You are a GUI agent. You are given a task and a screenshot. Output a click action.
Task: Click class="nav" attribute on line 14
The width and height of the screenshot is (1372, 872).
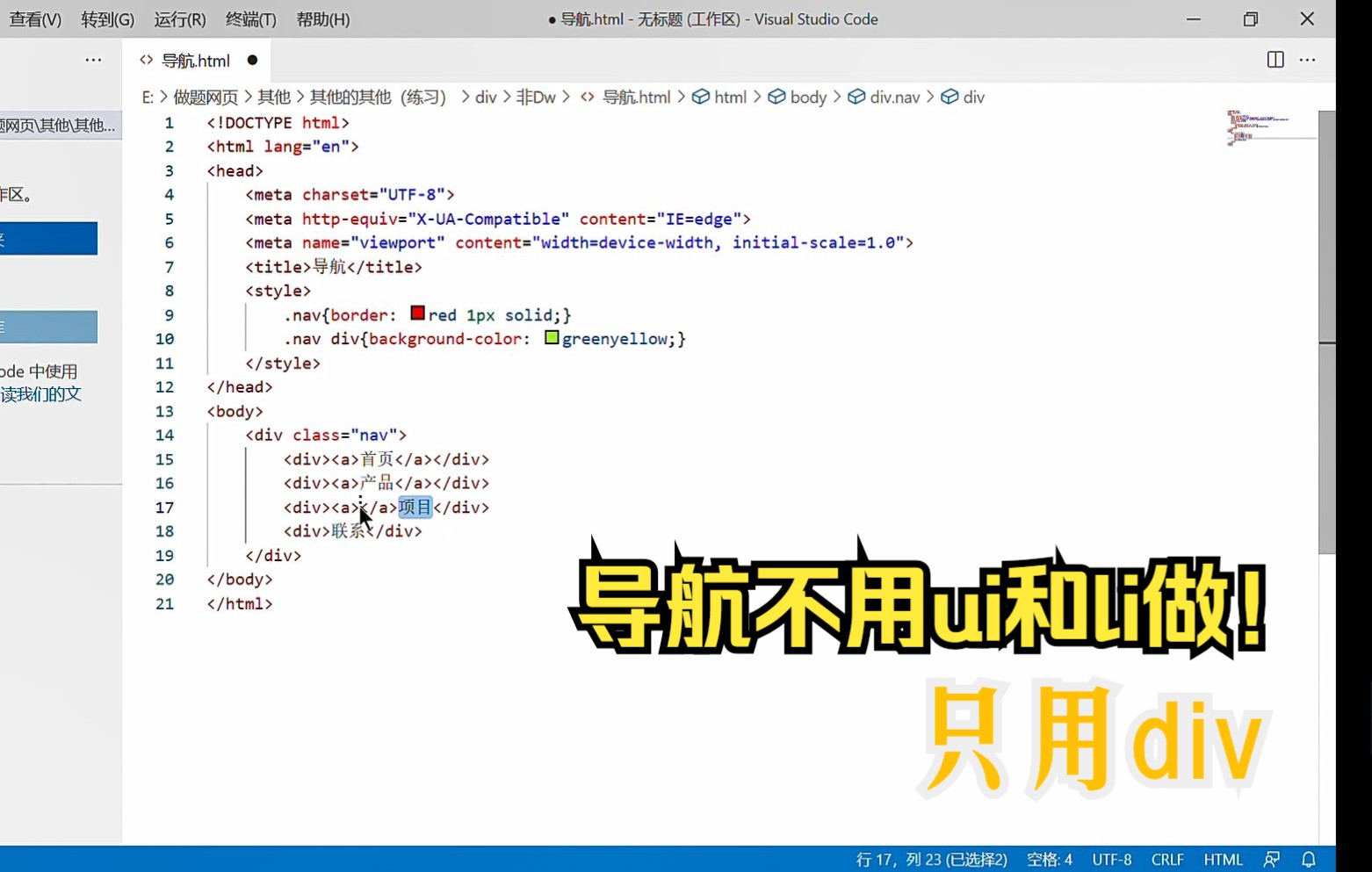coord(345,436)
